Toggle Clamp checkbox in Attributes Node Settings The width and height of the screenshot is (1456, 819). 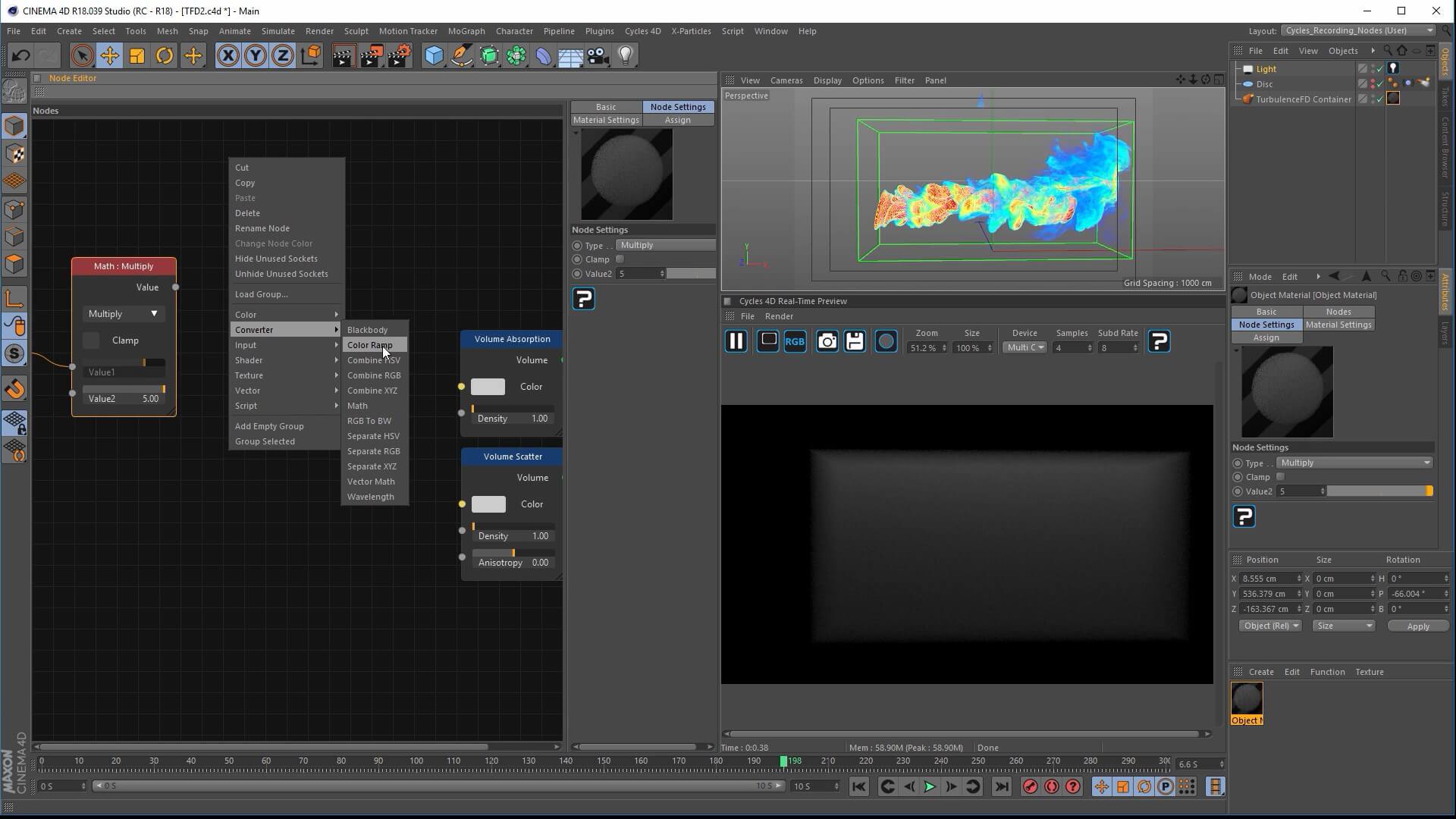click(x=1280, y=477)
